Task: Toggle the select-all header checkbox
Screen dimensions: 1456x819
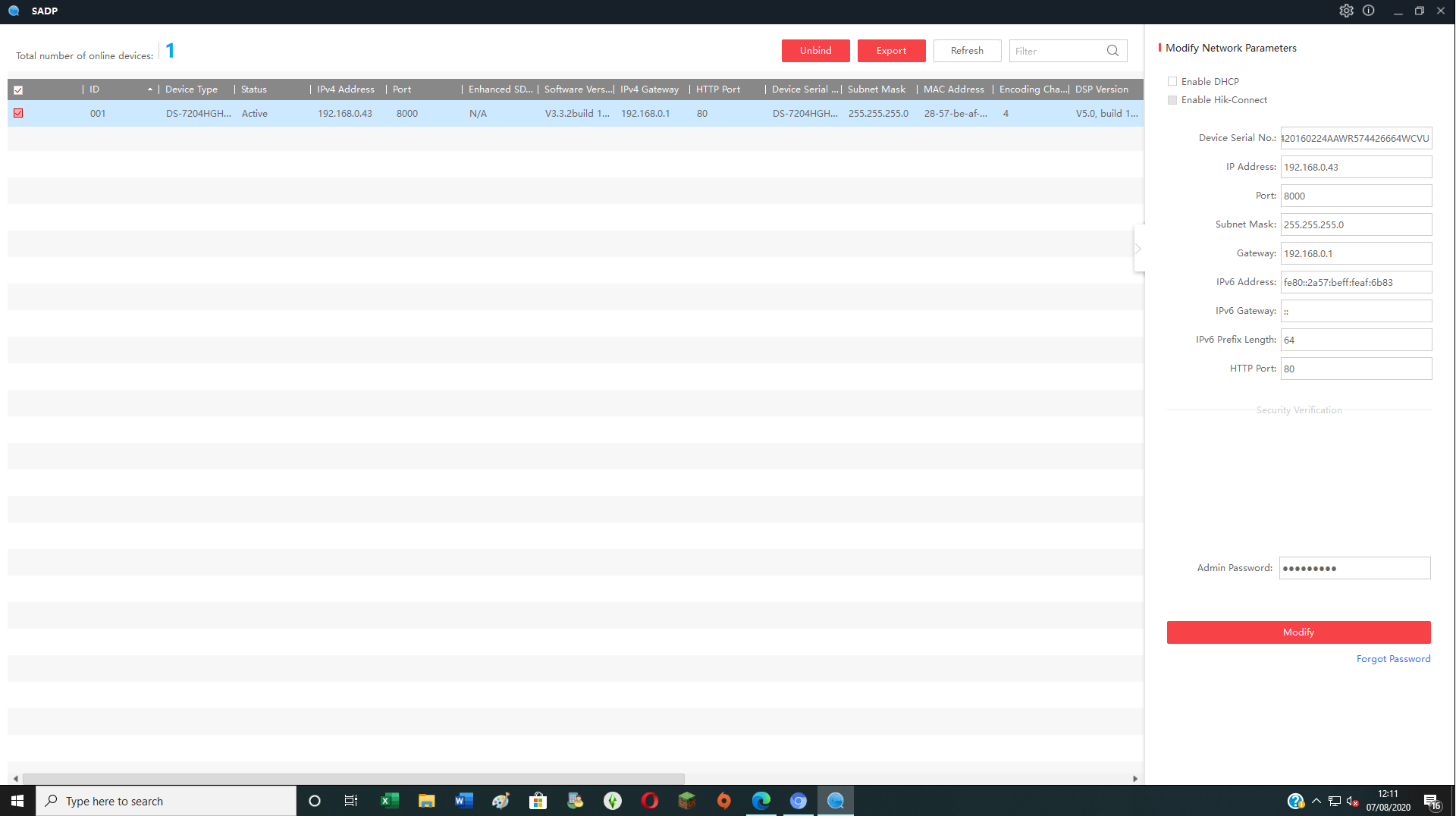Action: pos(18,89)
